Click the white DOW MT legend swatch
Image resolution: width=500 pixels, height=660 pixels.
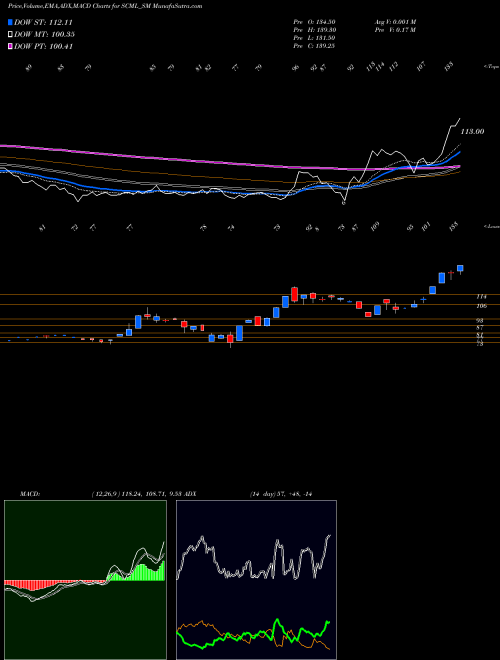[10, 35]
